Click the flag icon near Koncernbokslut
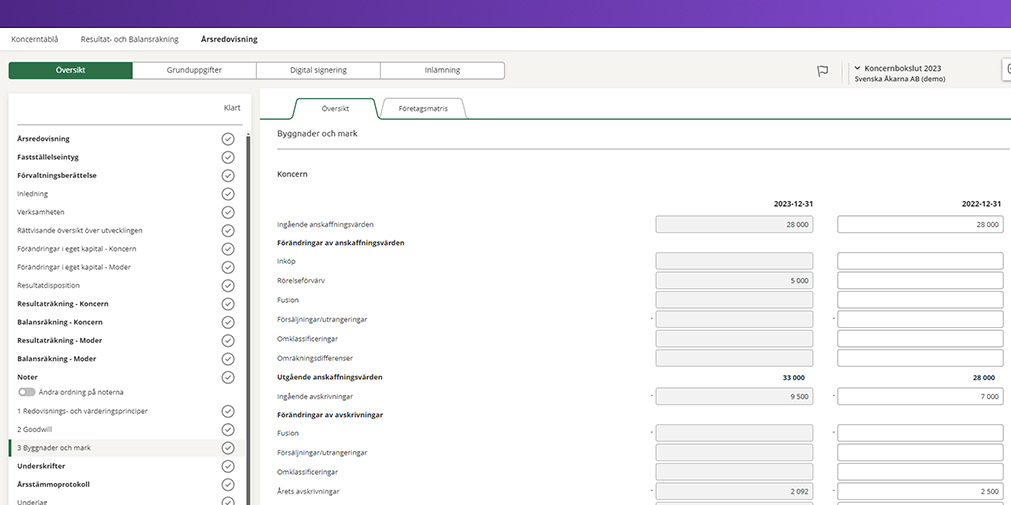Screen dimensions: 1011x505 click(x=823, y=71)
